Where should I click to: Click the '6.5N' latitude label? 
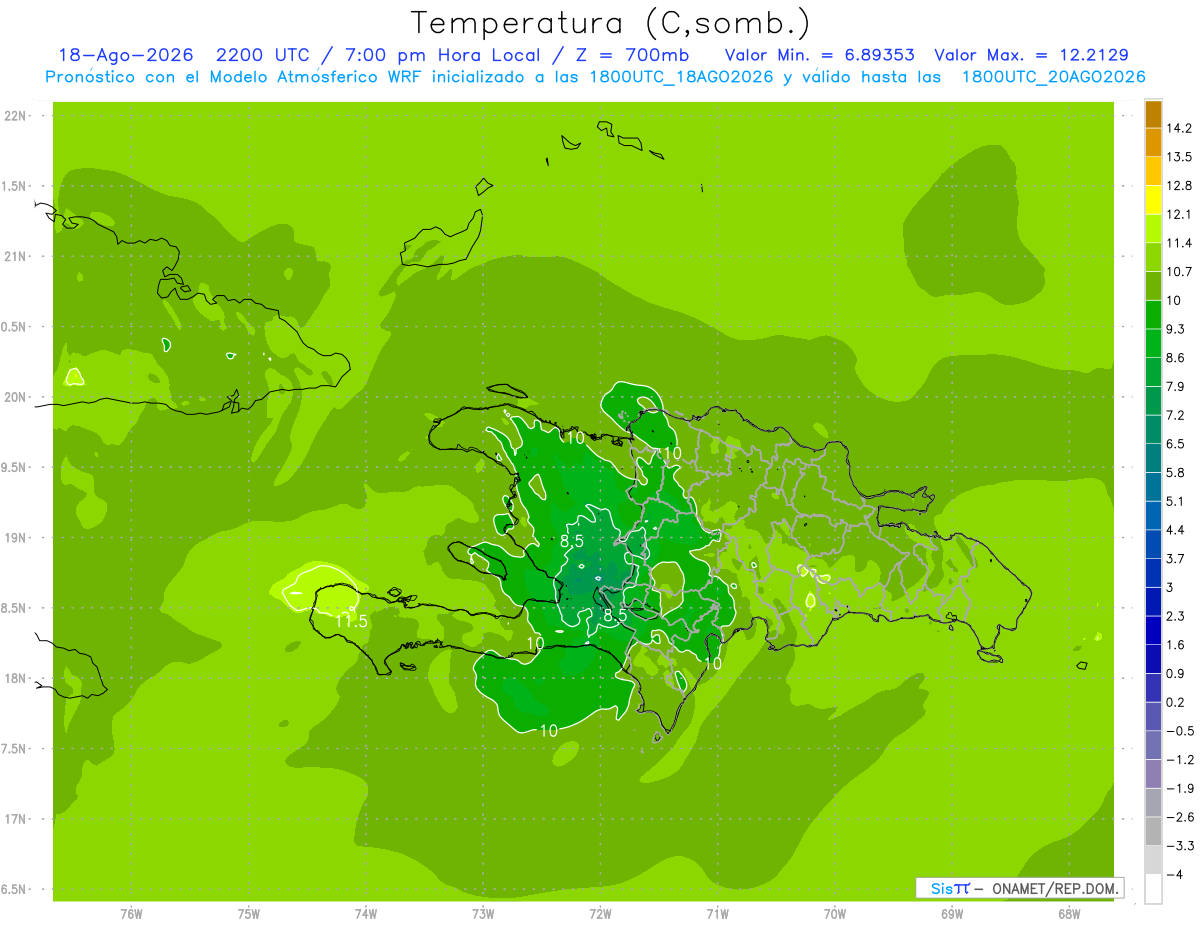coord(14,889)
